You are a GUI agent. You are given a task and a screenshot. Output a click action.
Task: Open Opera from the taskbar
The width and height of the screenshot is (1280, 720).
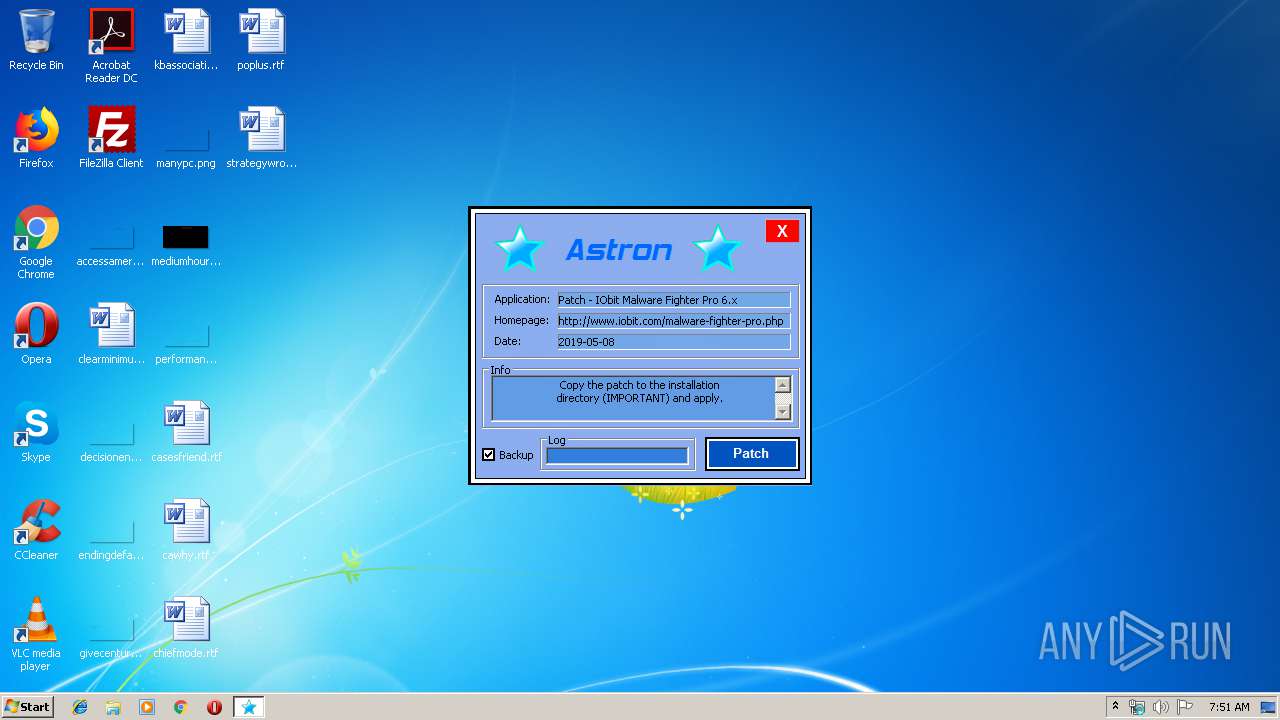[214, 707]
